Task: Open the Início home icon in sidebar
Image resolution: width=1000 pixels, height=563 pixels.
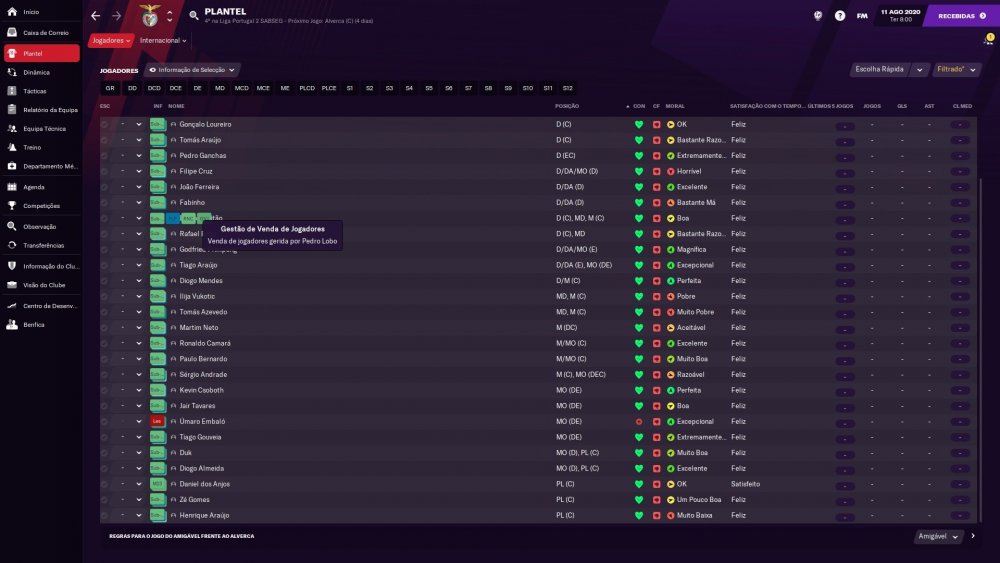Action: click(11, 11)
